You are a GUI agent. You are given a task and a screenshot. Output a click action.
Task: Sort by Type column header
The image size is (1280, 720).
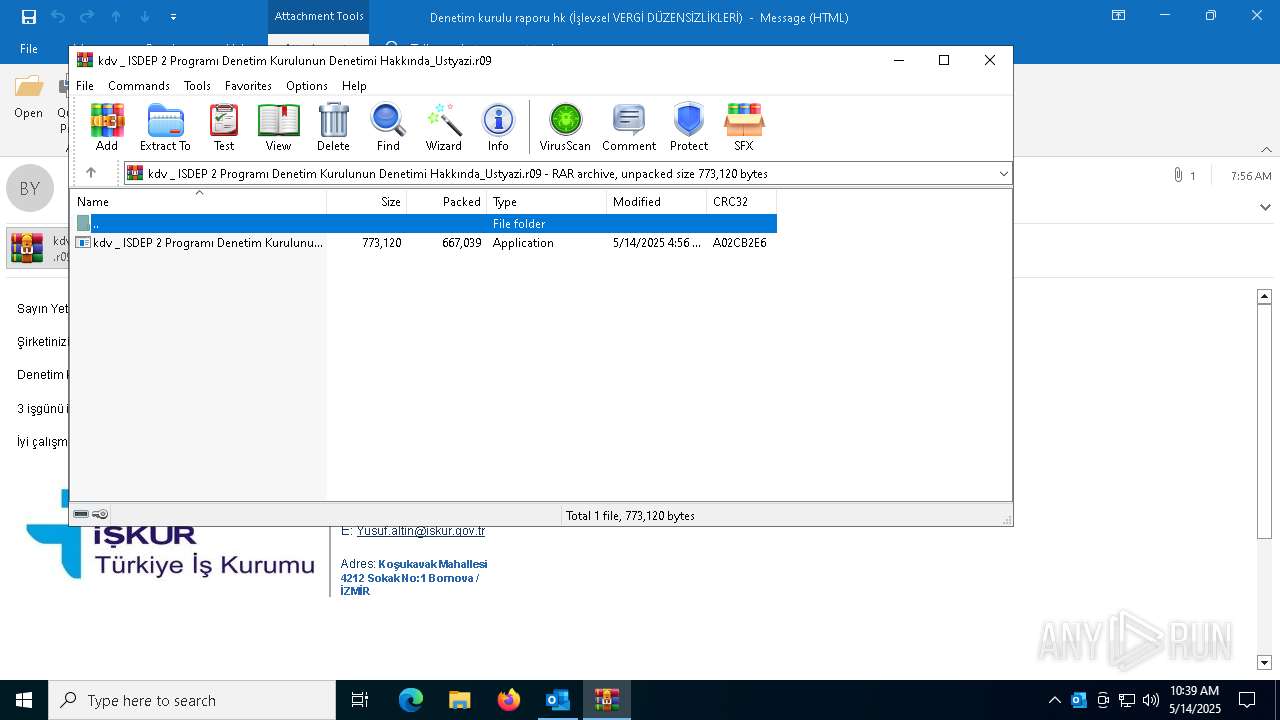[x=547, y=201]
